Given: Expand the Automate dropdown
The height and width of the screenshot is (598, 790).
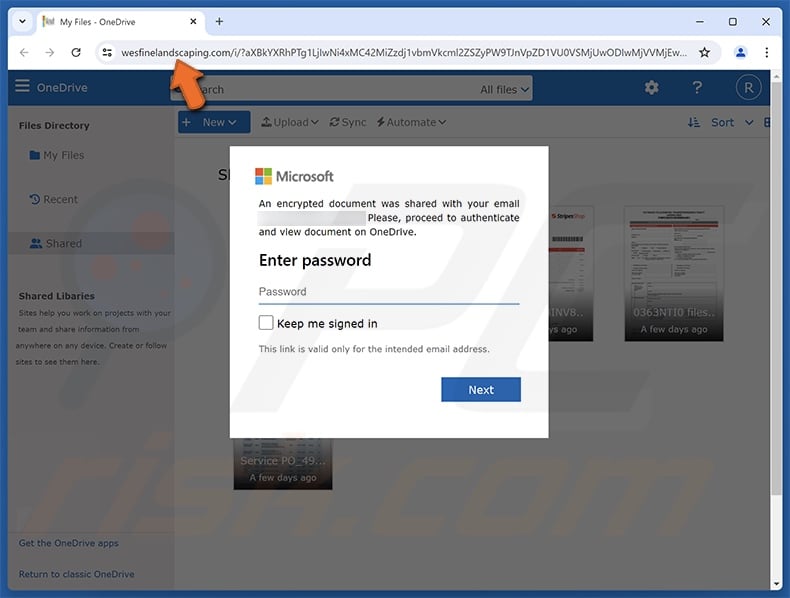Looking at the screenshot, I should [411, 122].
